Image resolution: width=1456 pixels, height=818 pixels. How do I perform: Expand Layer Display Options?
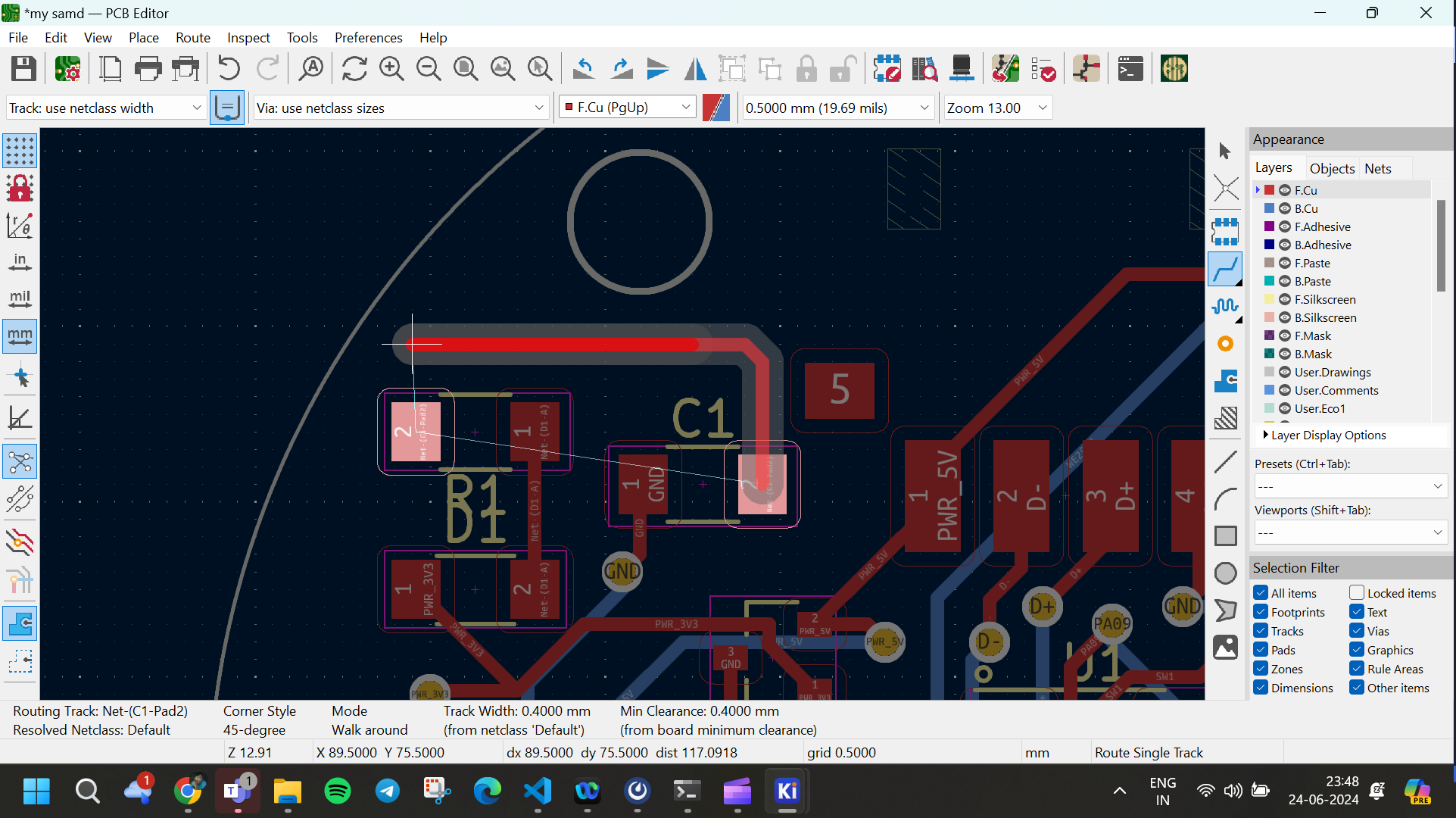(1325, 435)
